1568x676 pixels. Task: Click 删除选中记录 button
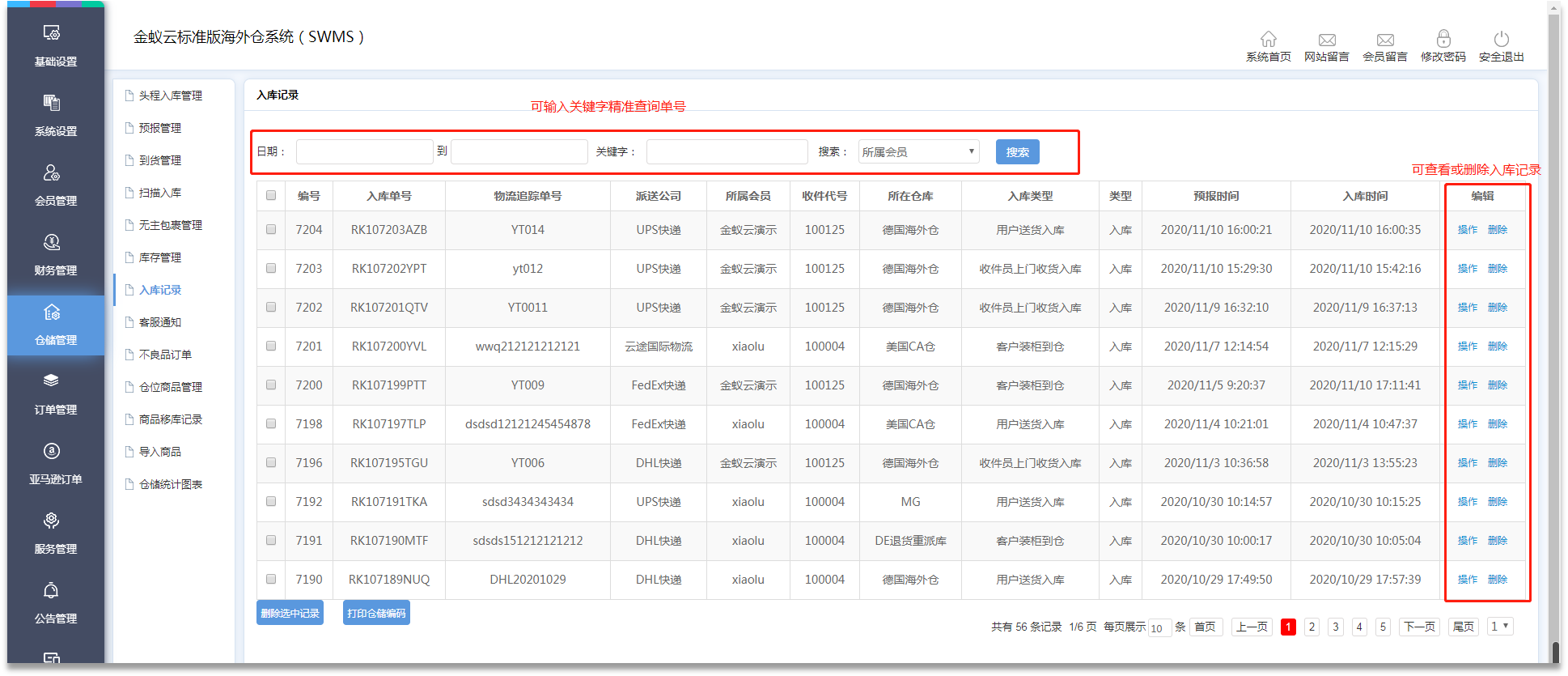coord(290,614)
